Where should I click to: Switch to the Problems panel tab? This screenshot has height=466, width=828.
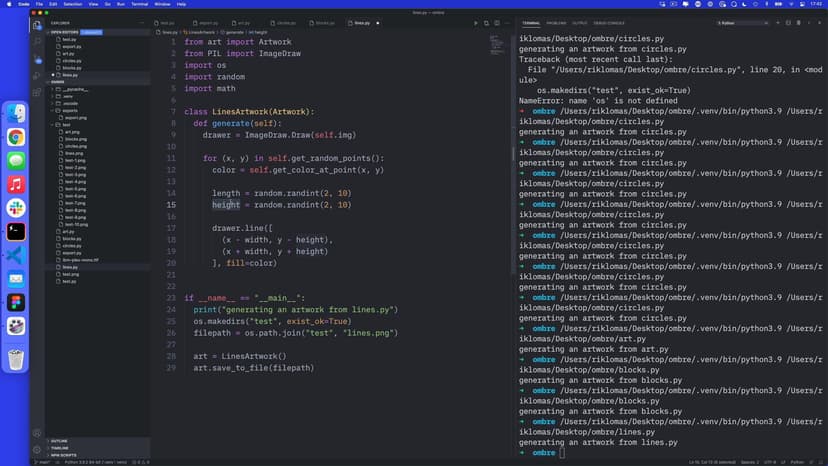pyautogui.click(x=556, y=22)
